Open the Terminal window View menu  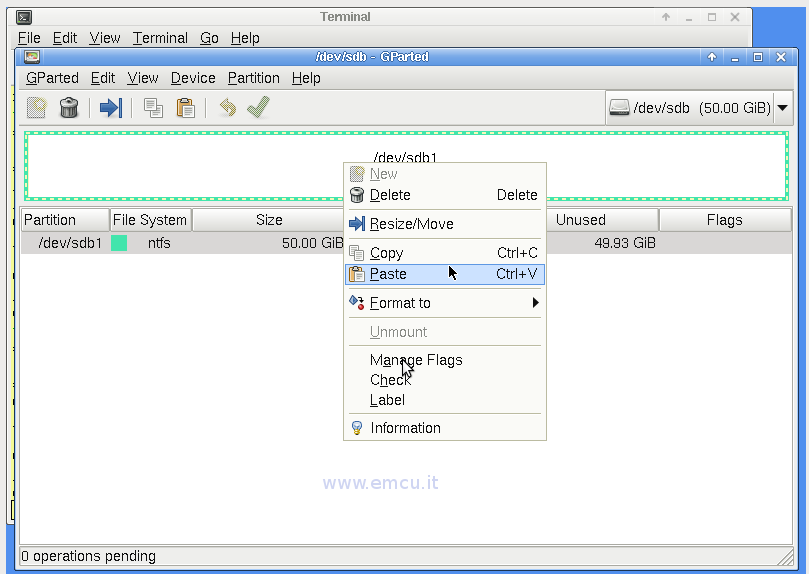(104, 38)
